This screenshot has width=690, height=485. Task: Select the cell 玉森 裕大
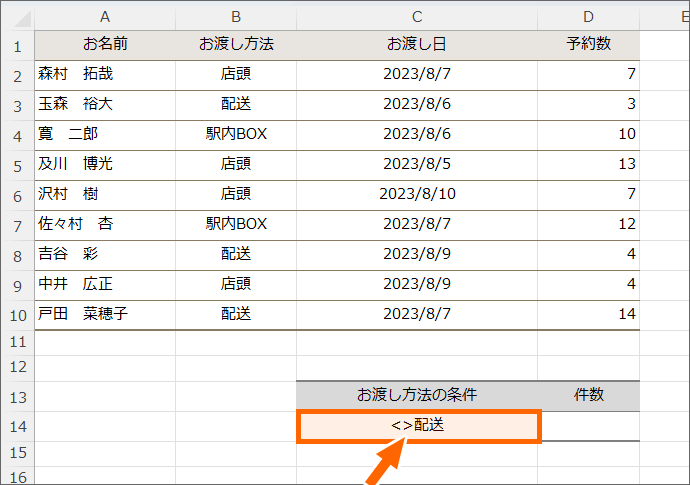pos(105,105)
